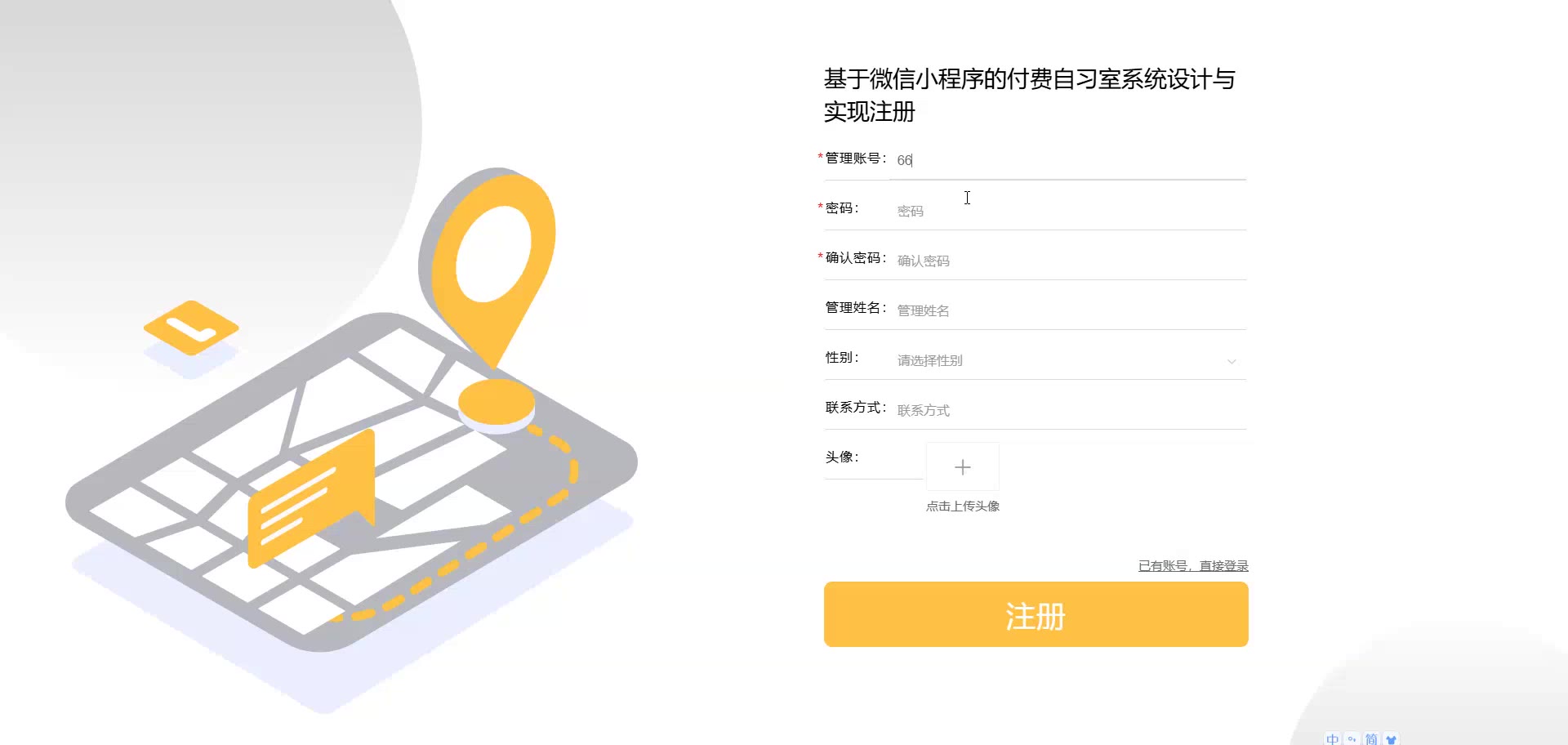
Task: Focus the 管理姓名 input field
Action: pyautogui.click(x=1068, y=310)
